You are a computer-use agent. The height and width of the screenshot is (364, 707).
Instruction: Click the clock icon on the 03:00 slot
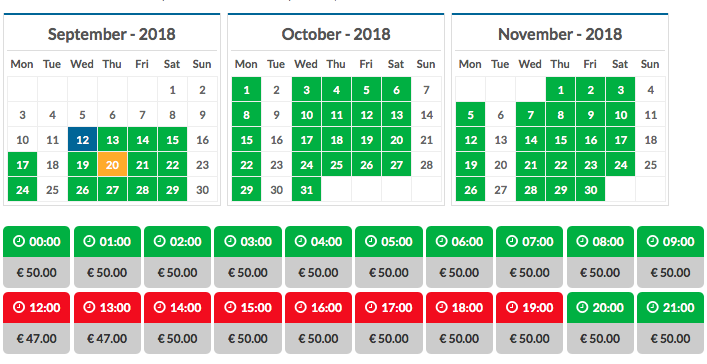coord(230,241)
